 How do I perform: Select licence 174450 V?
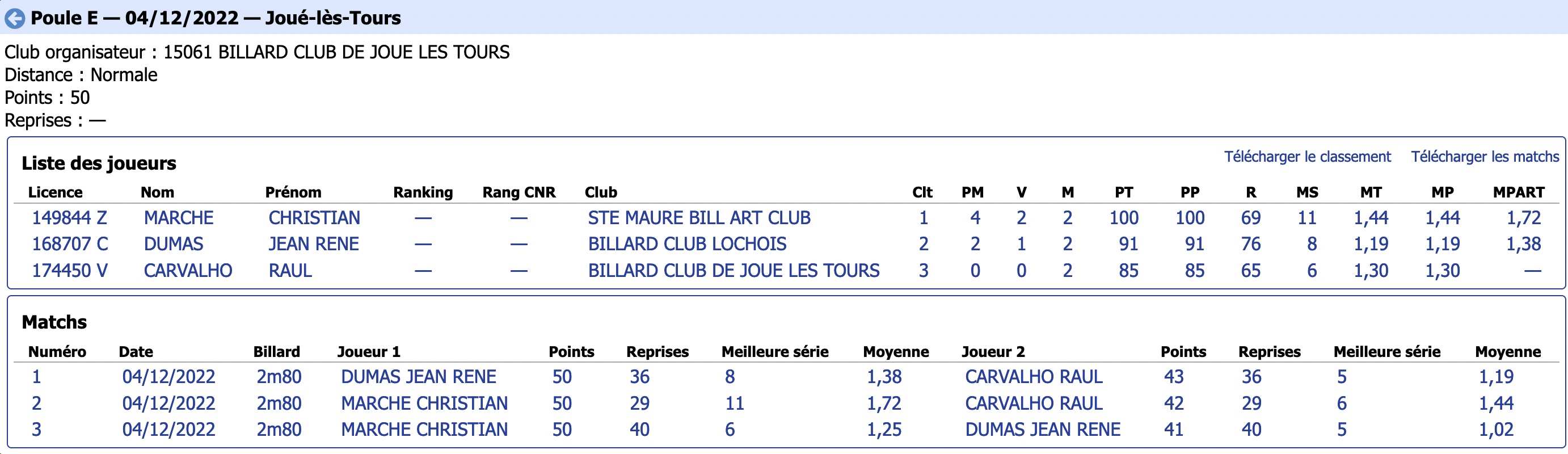pos(70,271)
